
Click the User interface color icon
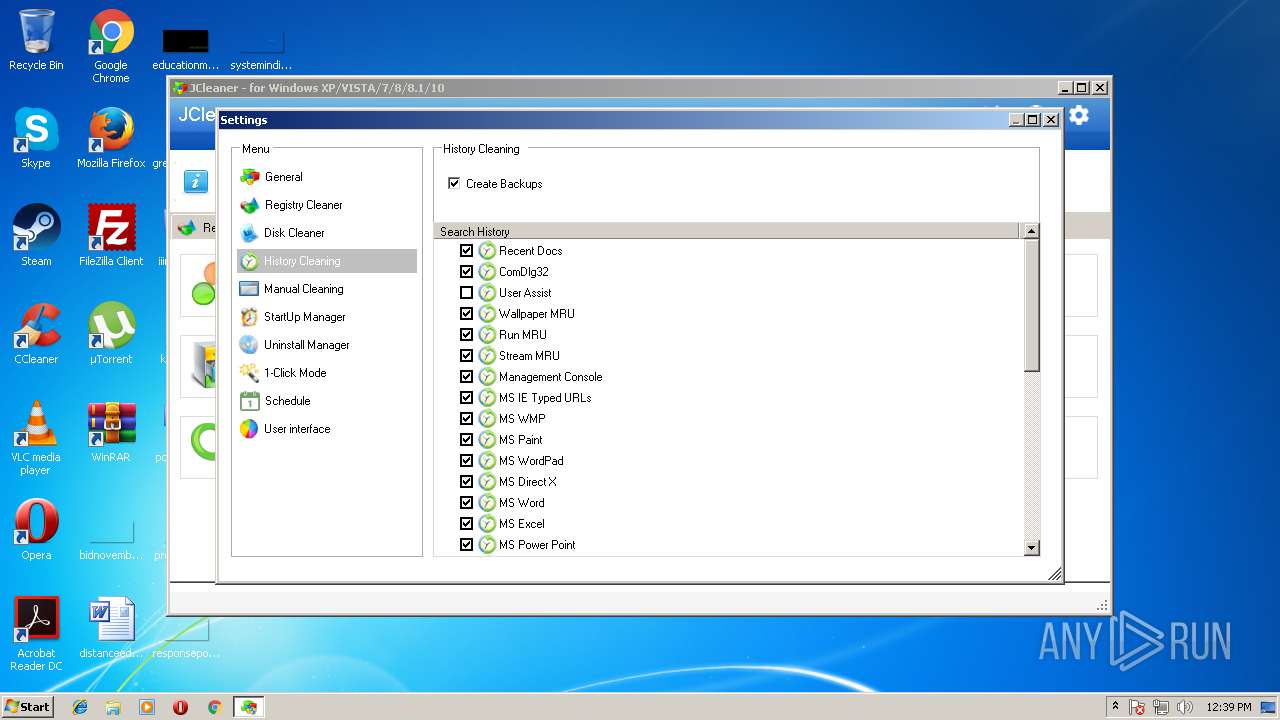click(249, 429)
